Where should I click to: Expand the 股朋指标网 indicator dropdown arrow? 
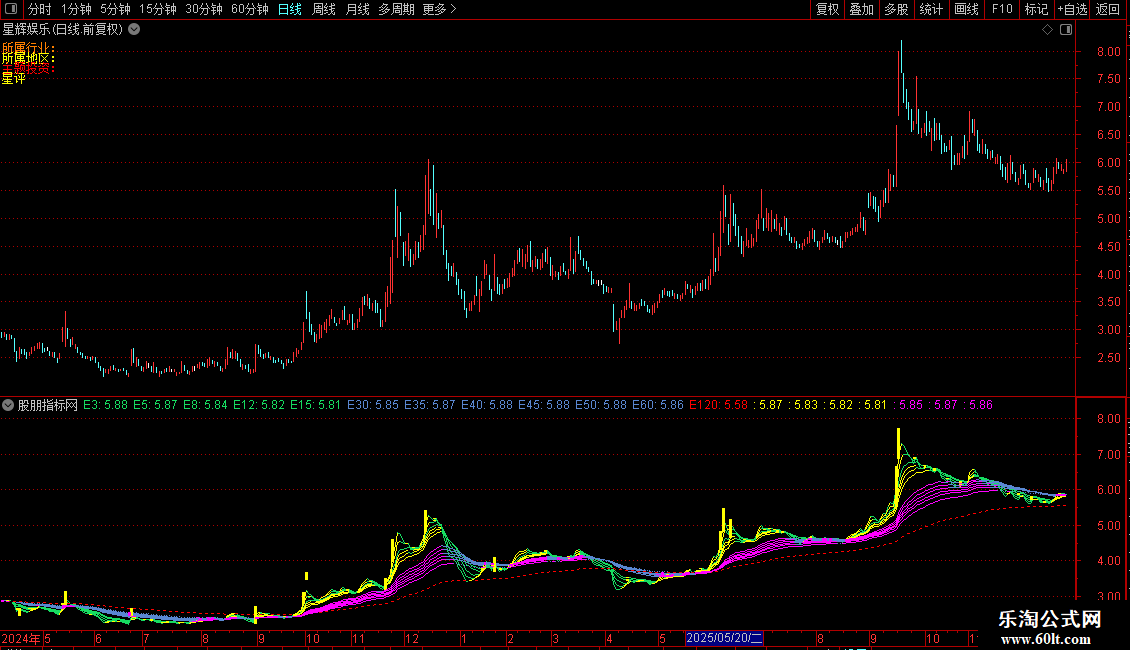[x=8, y=405]
